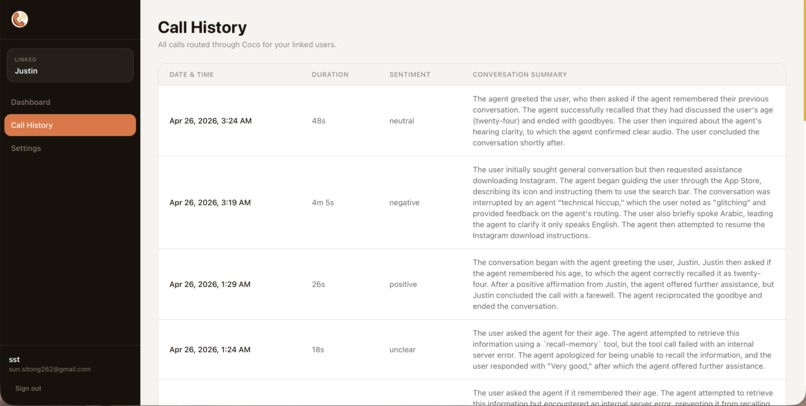Screen dimensions: 806x406
Task: Click the 48s duration value
Action: click(x=318, y=121)
